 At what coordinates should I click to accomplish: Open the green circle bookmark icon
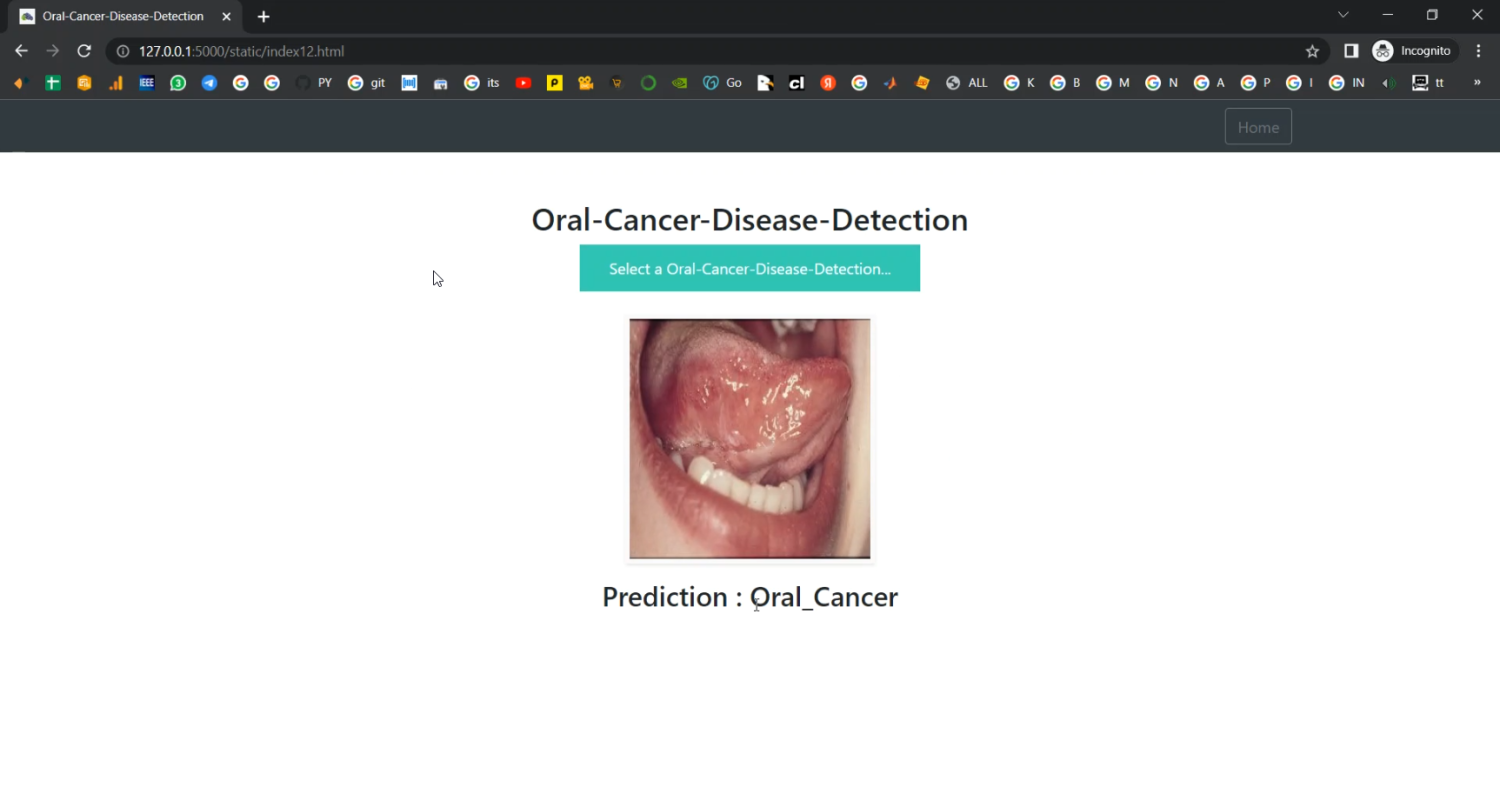pyautogui.click(x=648, y=83)
